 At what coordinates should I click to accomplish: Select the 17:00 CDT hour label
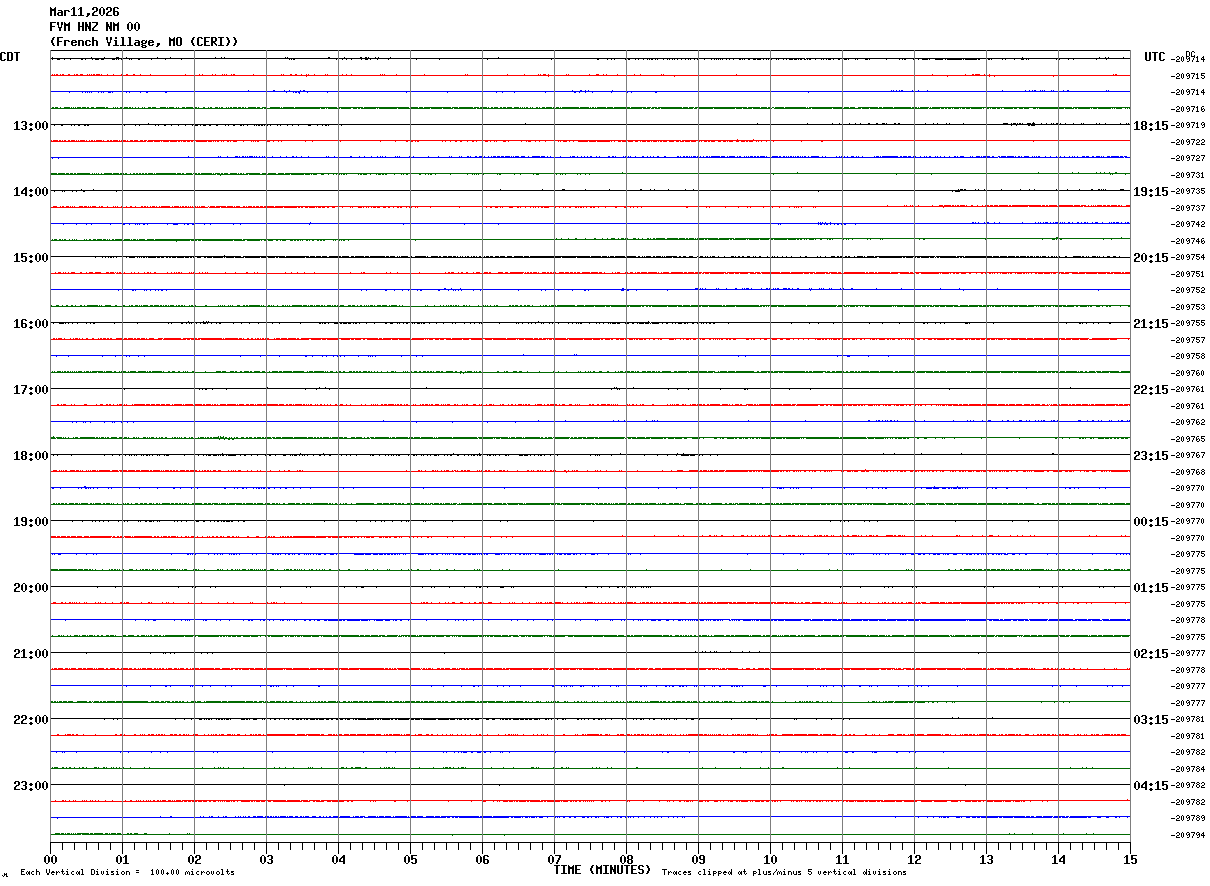[x=30, y=390]
